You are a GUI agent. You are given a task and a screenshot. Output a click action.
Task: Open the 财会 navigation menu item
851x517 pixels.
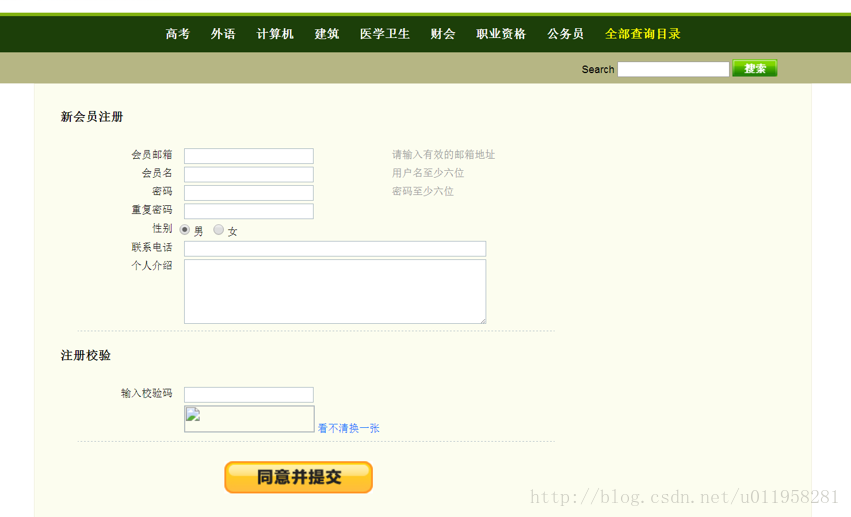pyautogui.click(x=443, y=34)
